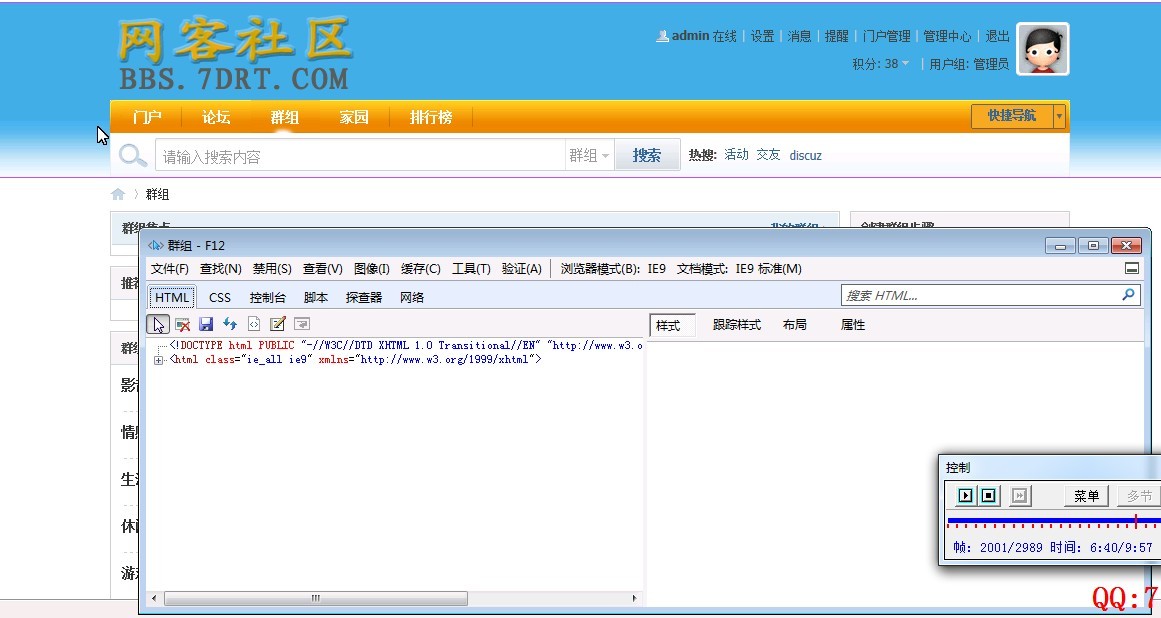The image size is (1161, 618).
Task: Switch to the HTML tab
Action: (x=172, y=298)
